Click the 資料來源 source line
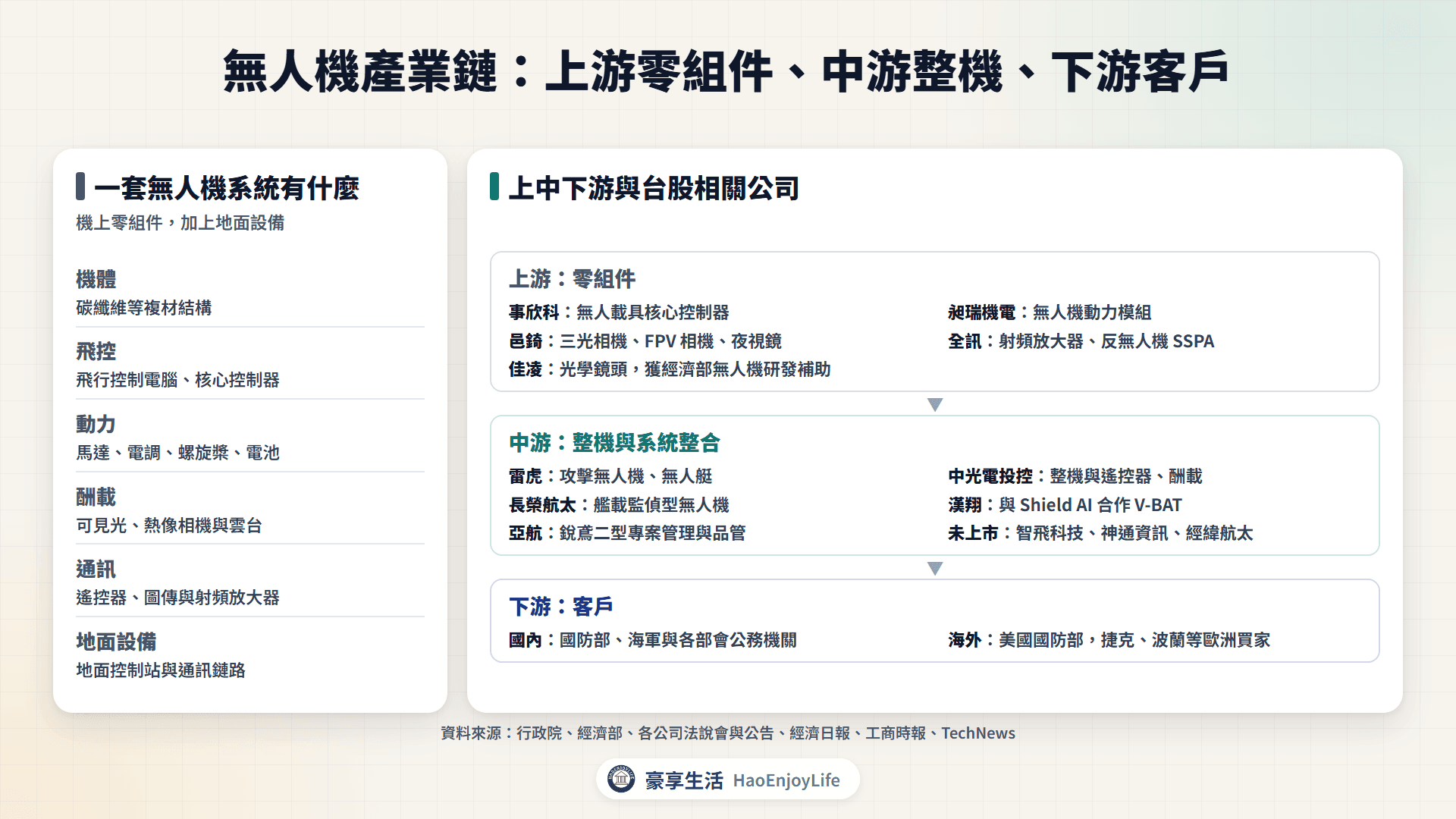 728,733
